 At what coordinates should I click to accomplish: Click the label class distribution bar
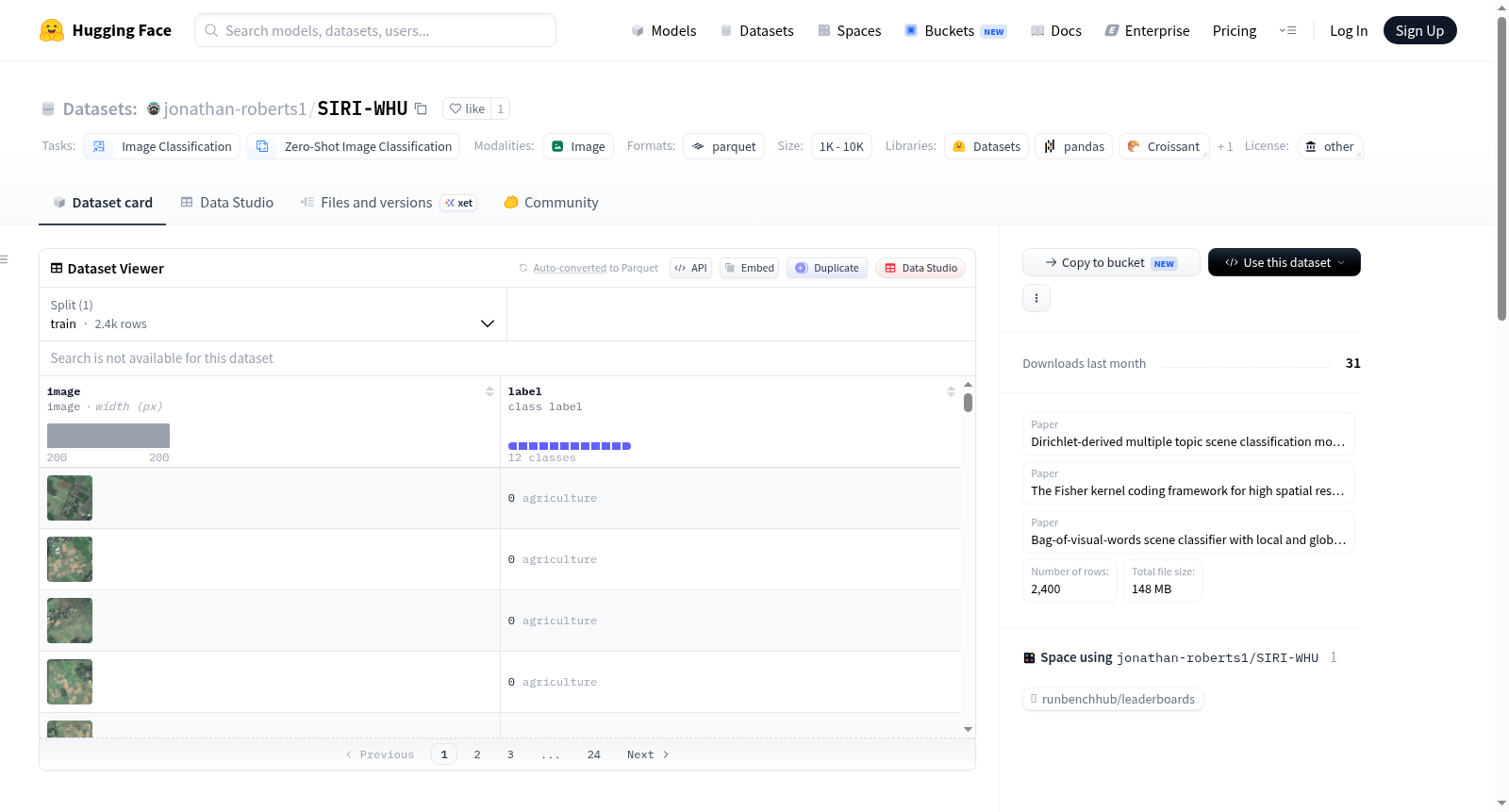570,446
